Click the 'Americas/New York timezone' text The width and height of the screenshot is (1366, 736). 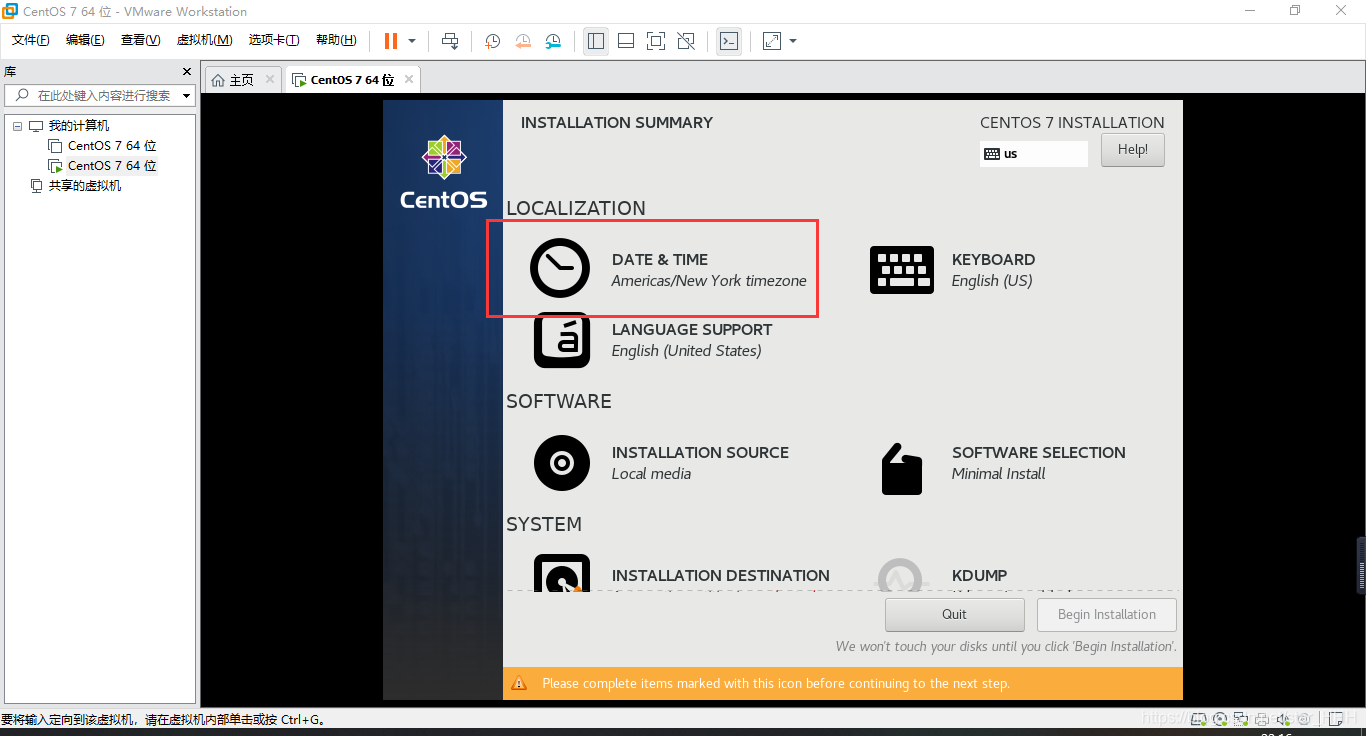pyautogui.click(x=709, y=281)
